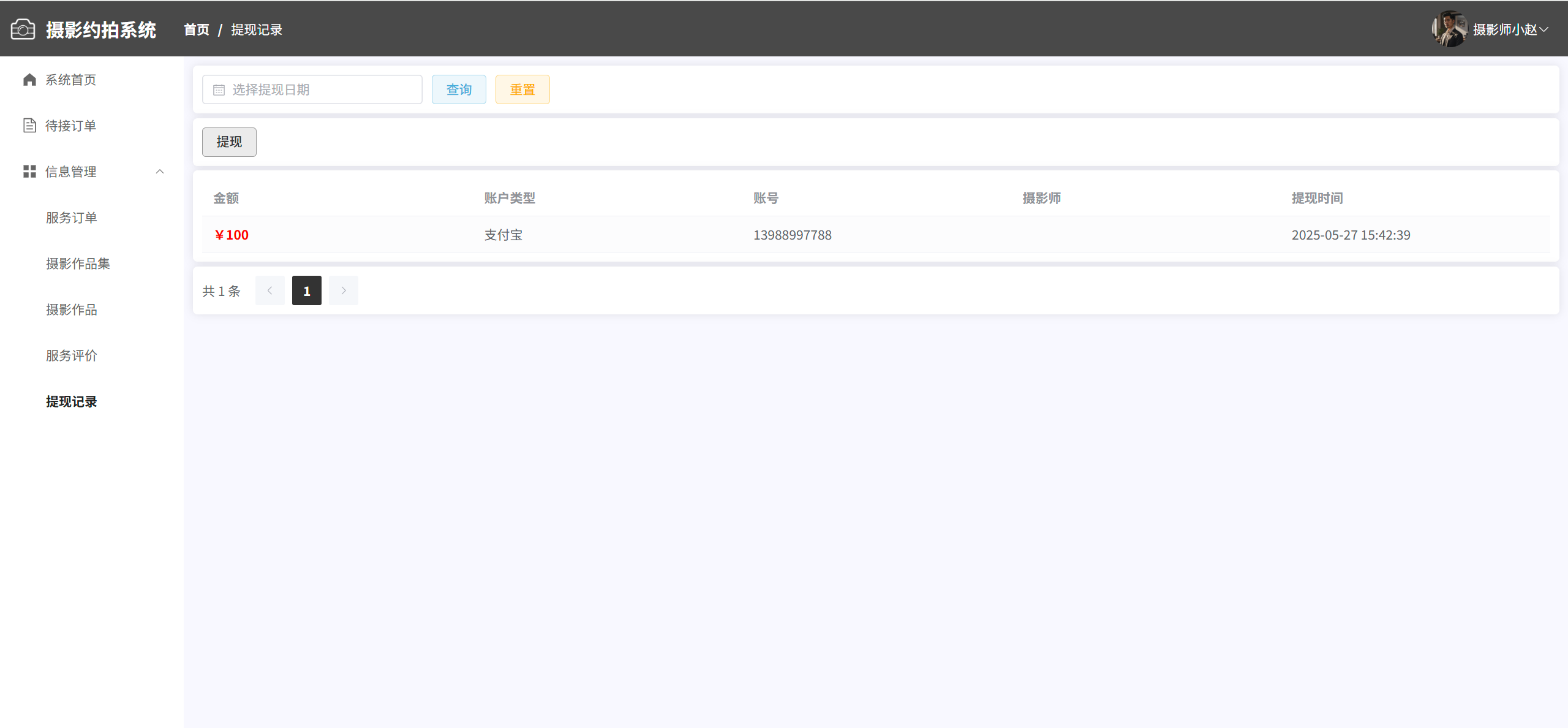Click the calendar icon in date field
The width and height of the screenshot is (1568, 728).
click(219, 90)
